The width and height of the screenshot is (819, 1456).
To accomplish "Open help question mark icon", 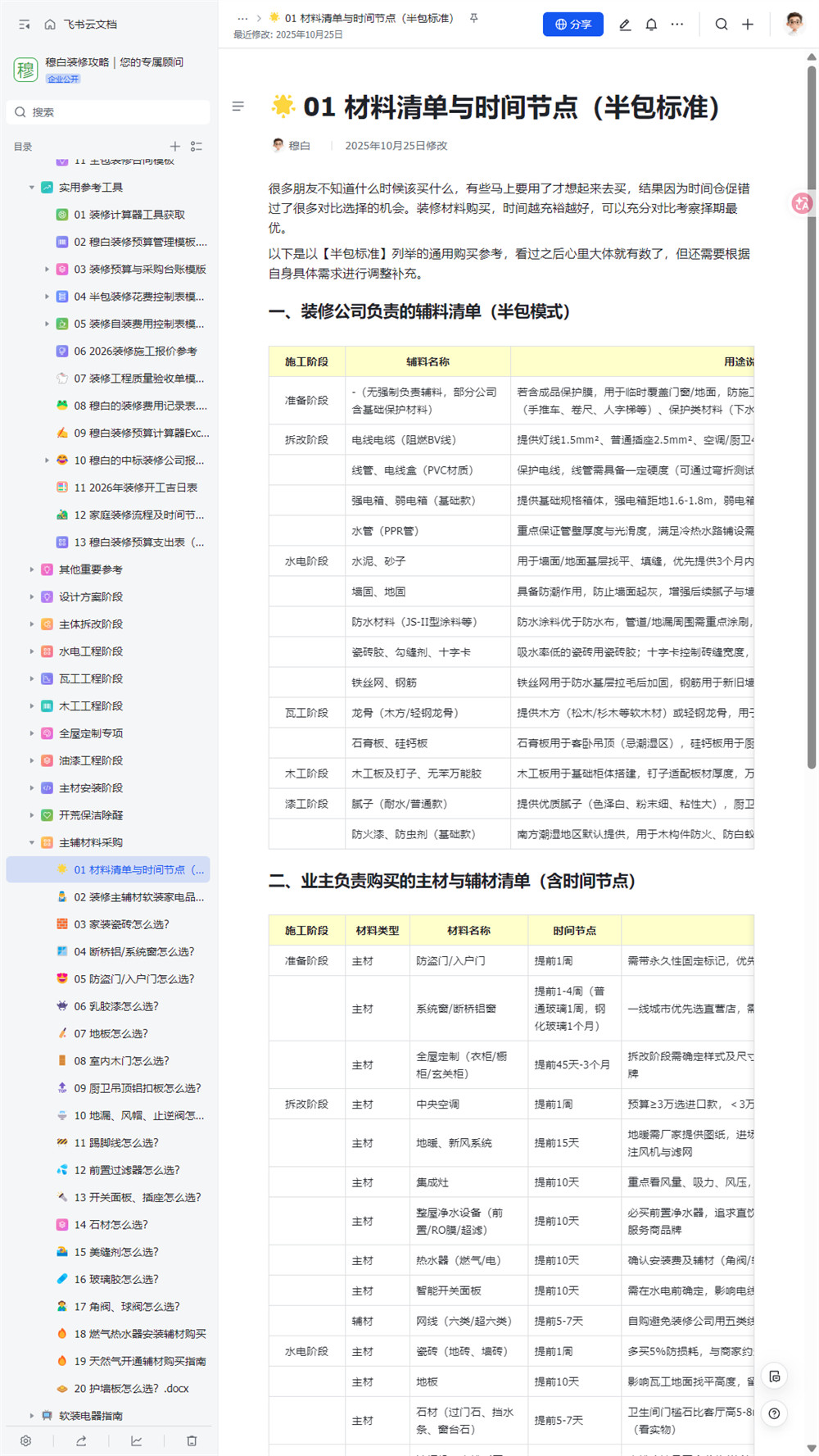I will tap(775, 1413).
